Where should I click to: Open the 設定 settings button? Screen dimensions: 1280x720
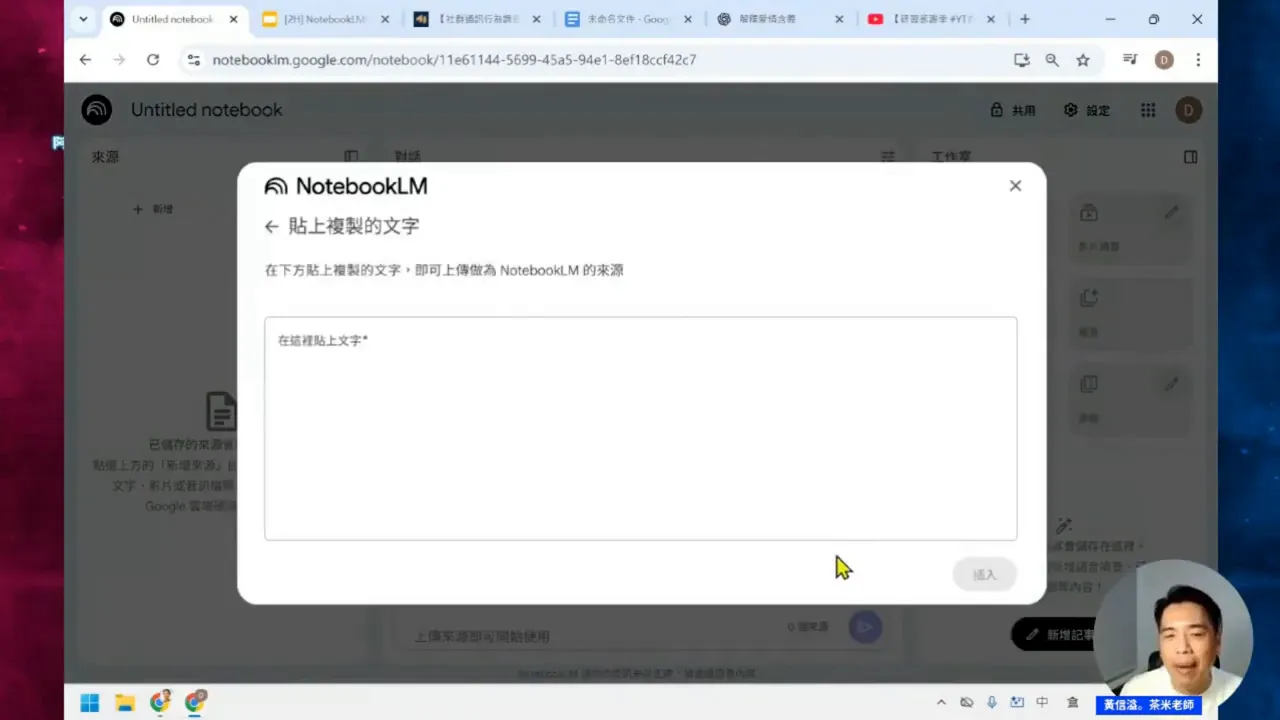pyautogui.click(x=1087, y=110)
